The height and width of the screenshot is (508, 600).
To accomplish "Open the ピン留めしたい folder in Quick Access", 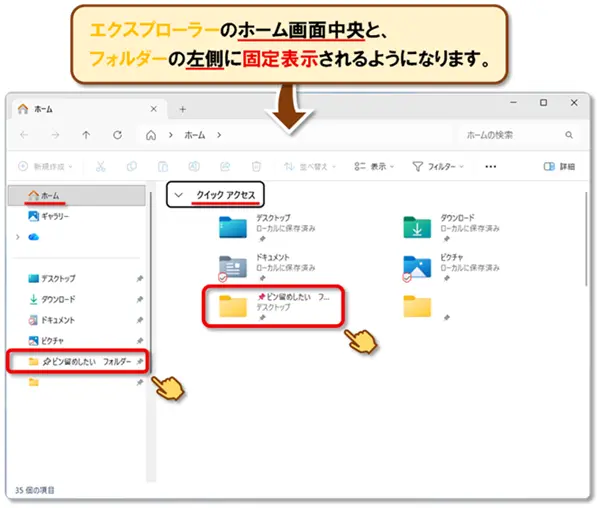I will point(274,307).
